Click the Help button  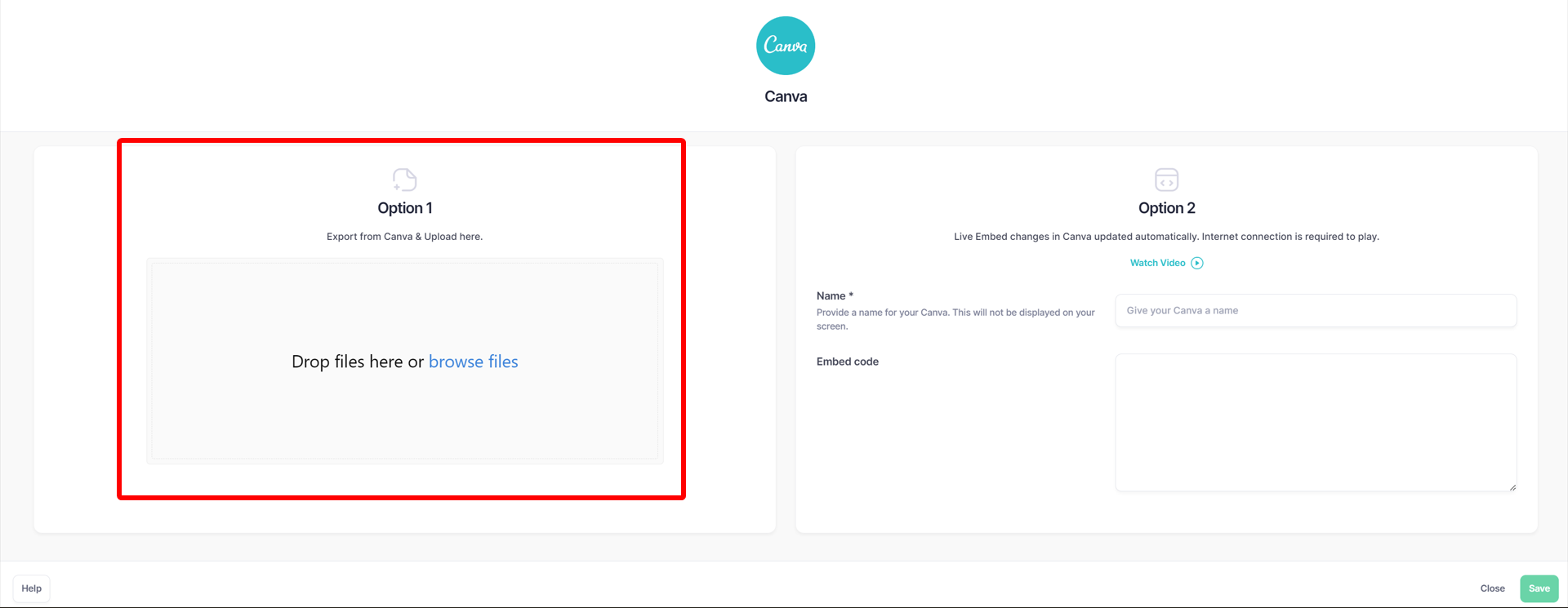pos(32,588)
